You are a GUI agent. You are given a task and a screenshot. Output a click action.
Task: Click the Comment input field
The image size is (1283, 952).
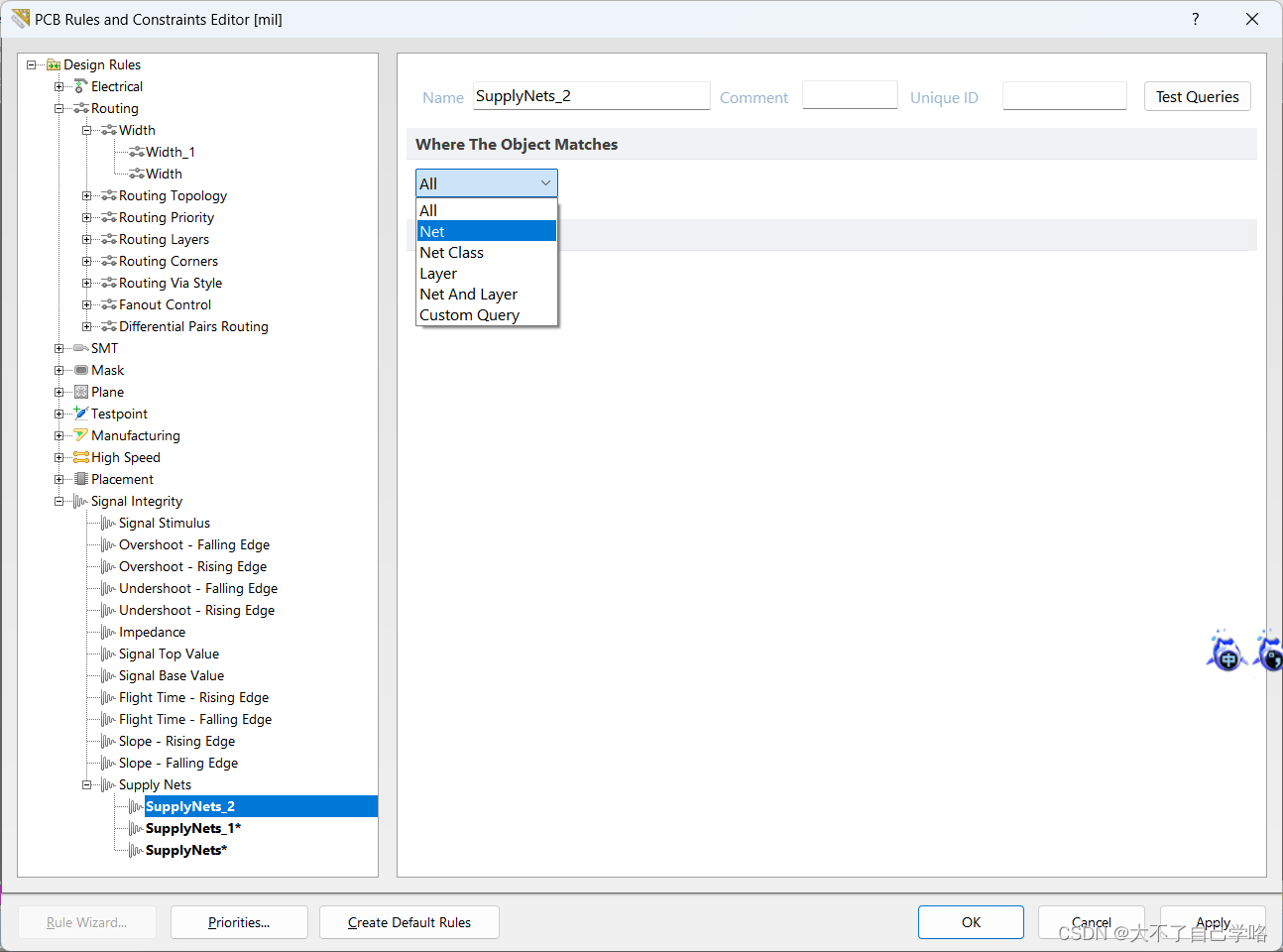click(x=850, y=96)
